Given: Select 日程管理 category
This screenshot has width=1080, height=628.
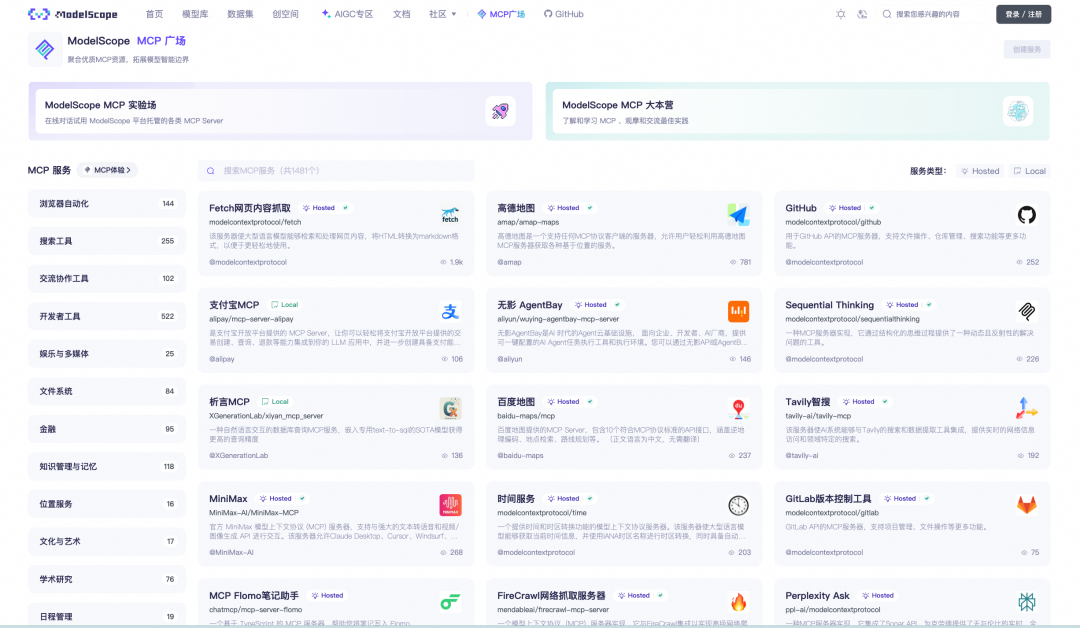Looking at the screenshot, I should click(107, 616).
